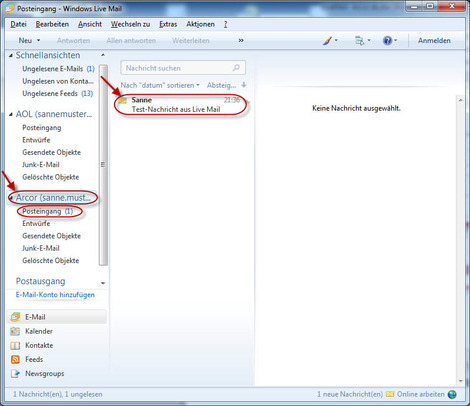
Task: Open the AOL Entwürfe folder
Action: click(x=36, y=140)
